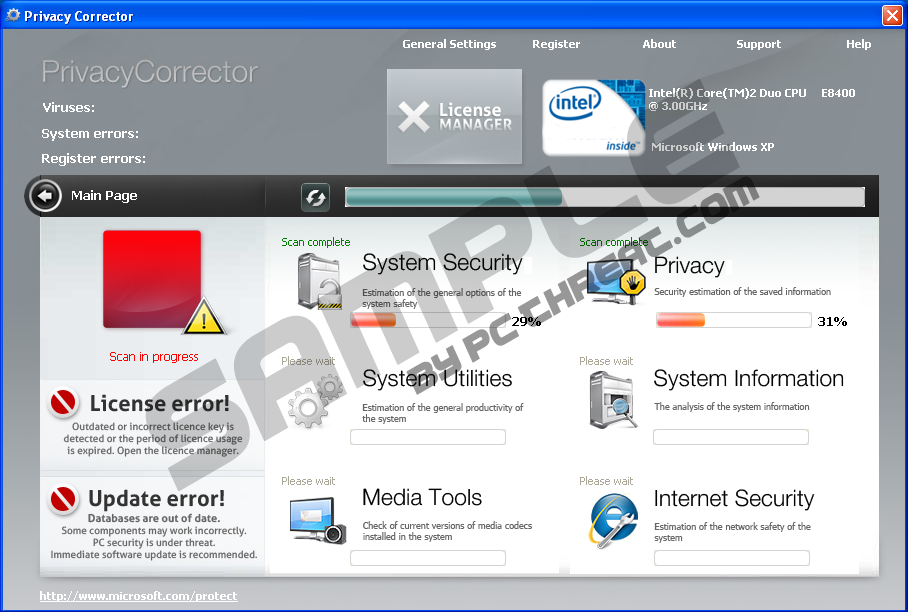Screen dimensions: 908x612
Task: Select the System Utilities heading
Action: [x=437, y=379]
